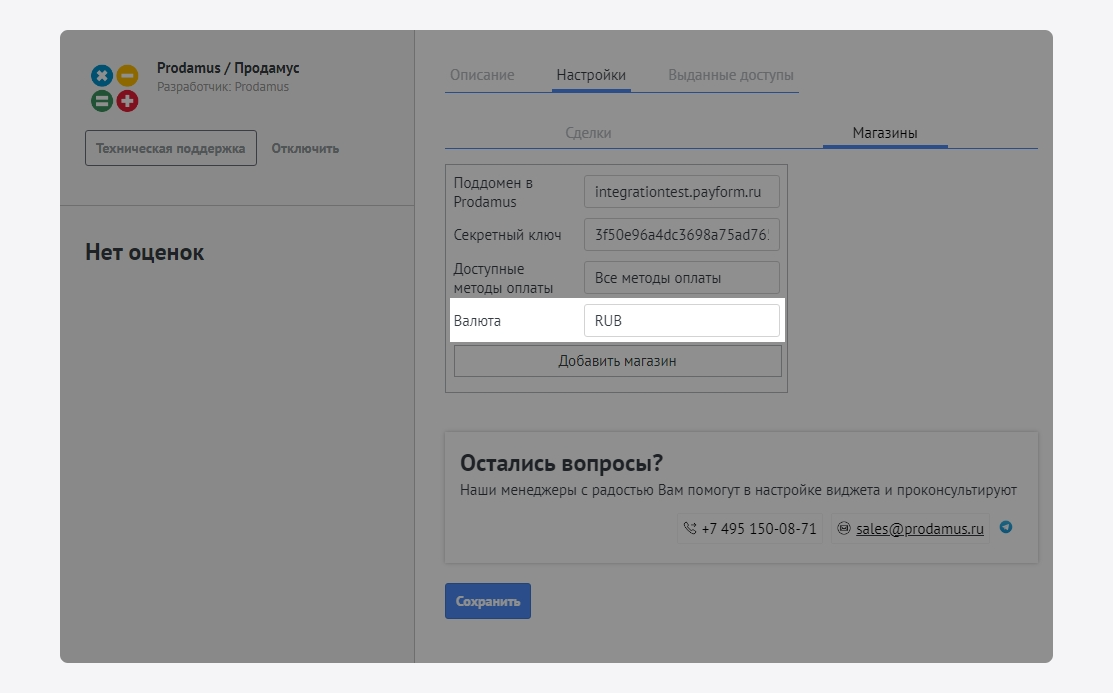Focus the Поддомен в Prodamus field

coord(681,192)
